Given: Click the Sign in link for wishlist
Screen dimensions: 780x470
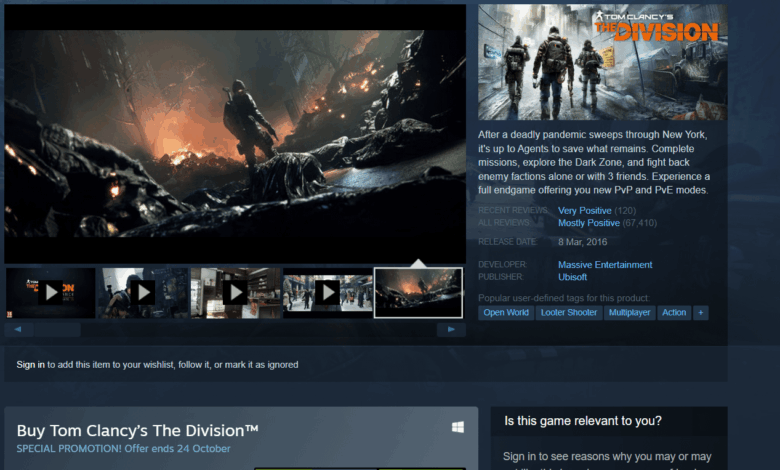Looking at the screenshot, I should pos(30,365).
